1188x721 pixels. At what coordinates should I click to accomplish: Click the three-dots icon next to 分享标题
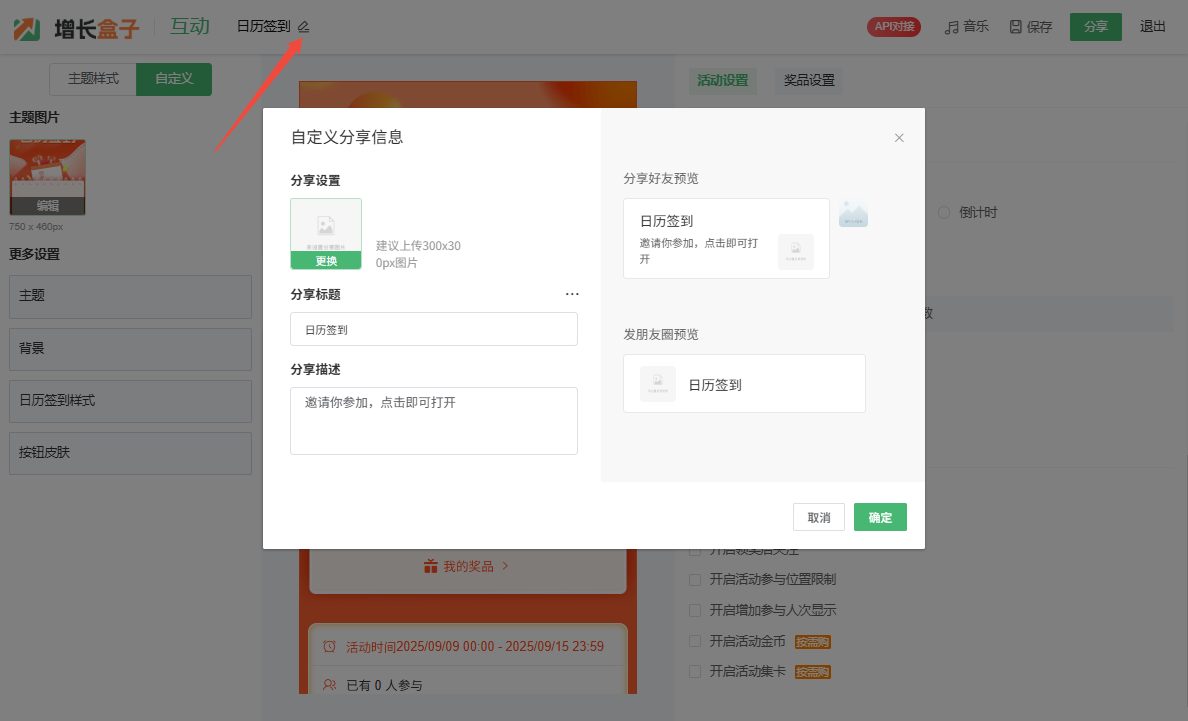(572, 294)
